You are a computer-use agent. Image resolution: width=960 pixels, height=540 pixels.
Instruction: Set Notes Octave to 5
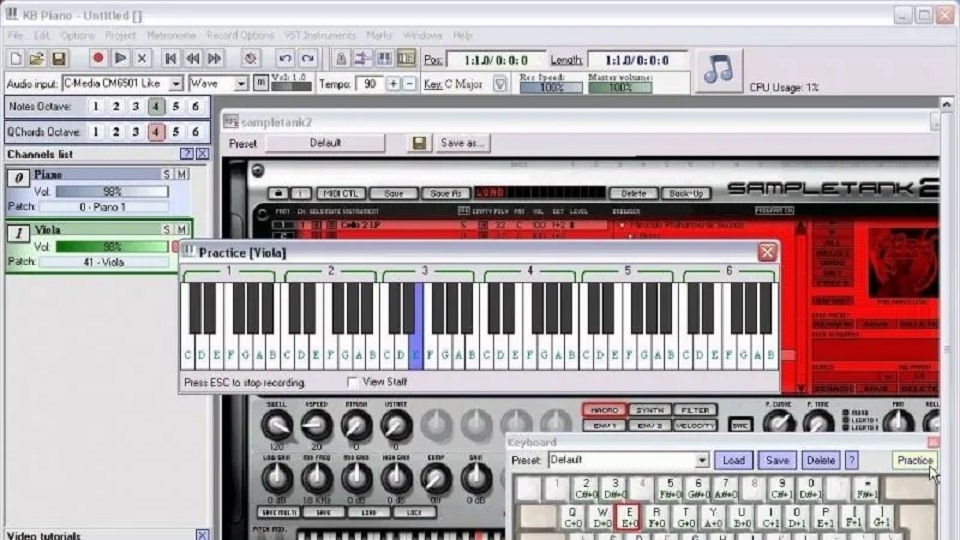point(176,107)
